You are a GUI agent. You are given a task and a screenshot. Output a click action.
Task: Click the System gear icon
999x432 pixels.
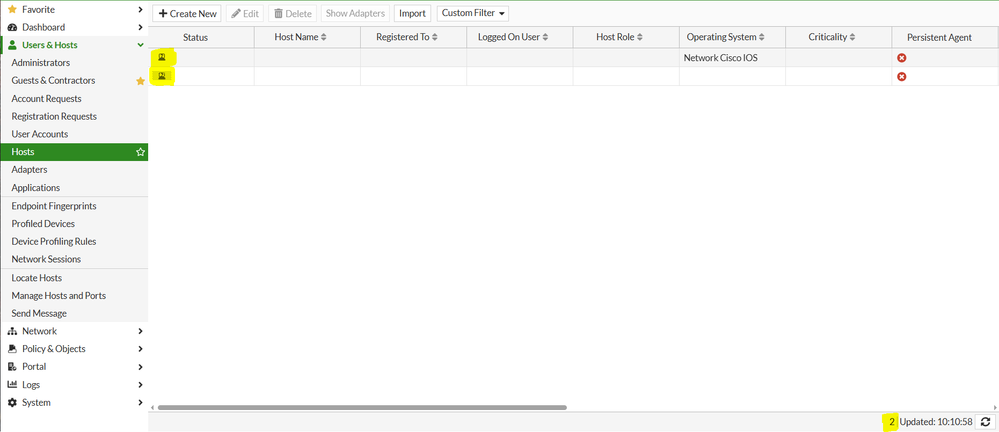click(x=12, y=403)
